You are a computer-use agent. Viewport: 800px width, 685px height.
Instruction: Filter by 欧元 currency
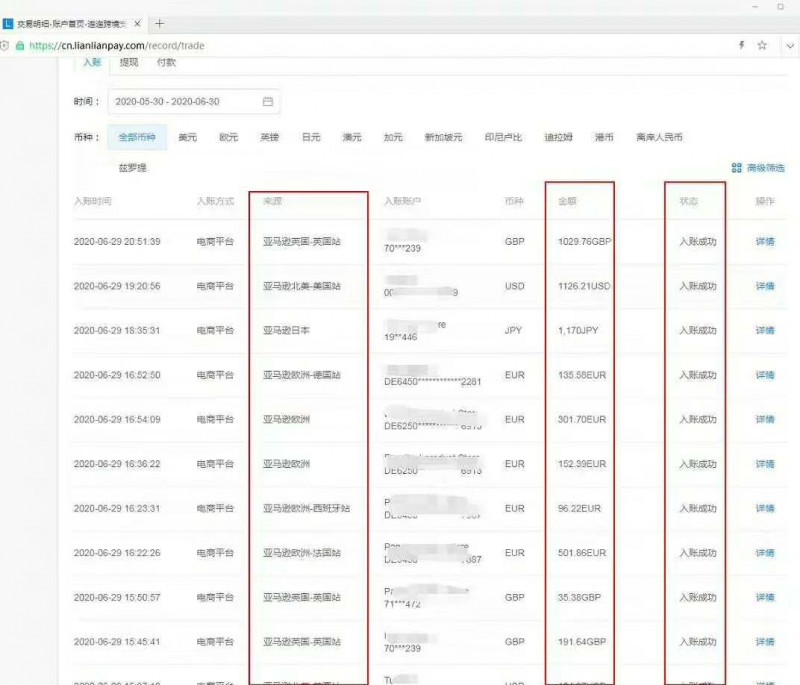[229, 137]
